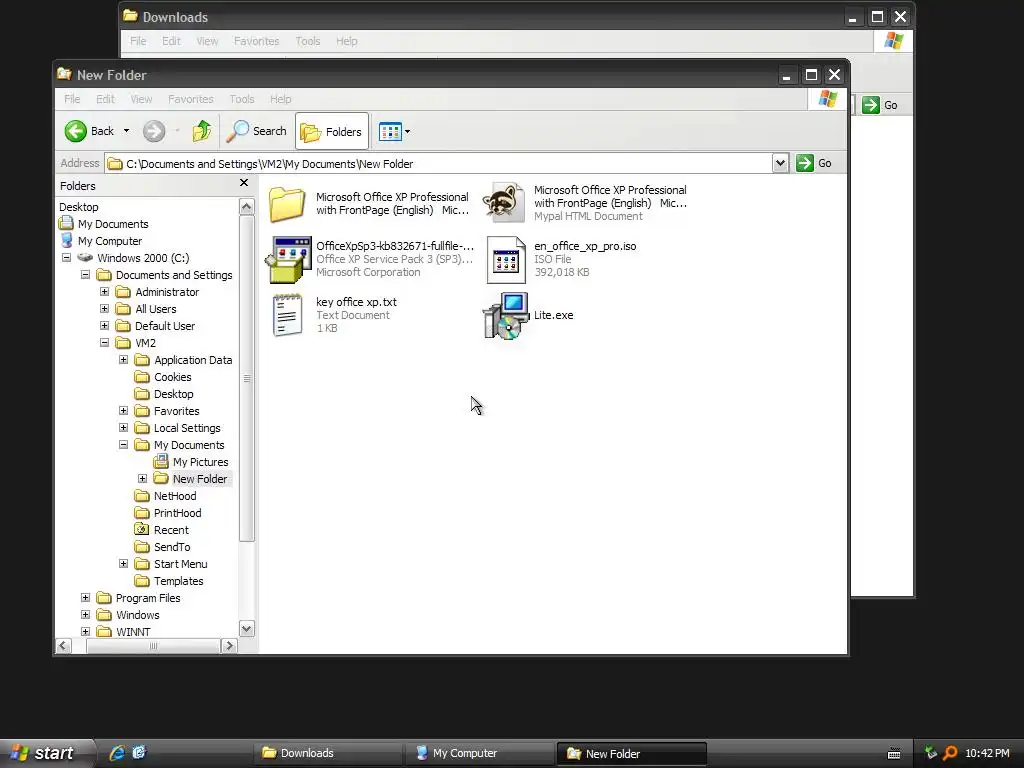Viewport: 1024px width, 768px height.
Task: Select the NetHood folder in tree
Action: (x=175, y=496)
